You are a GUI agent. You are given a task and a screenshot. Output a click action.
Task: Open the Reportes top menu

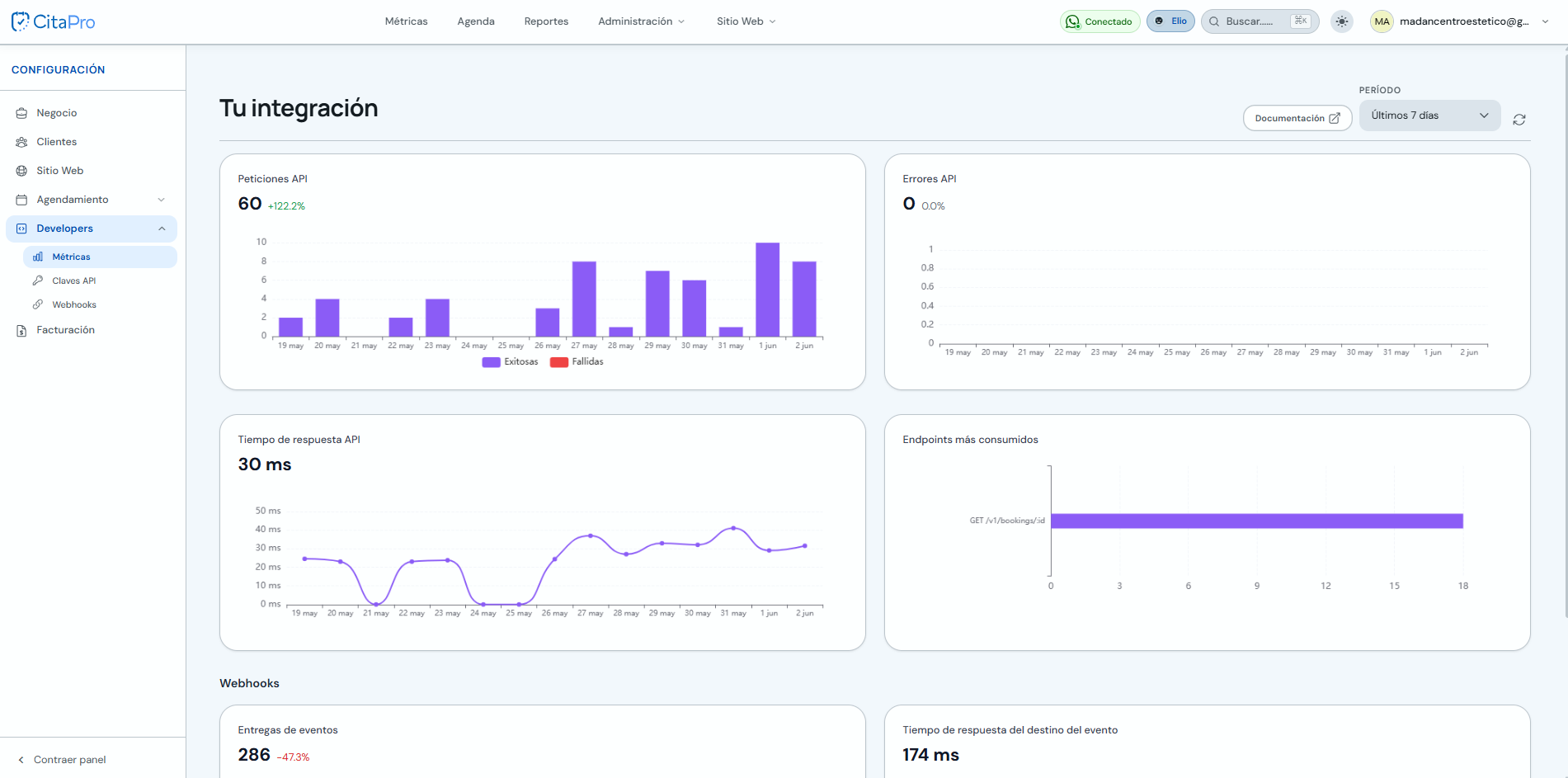coord(546,21)
